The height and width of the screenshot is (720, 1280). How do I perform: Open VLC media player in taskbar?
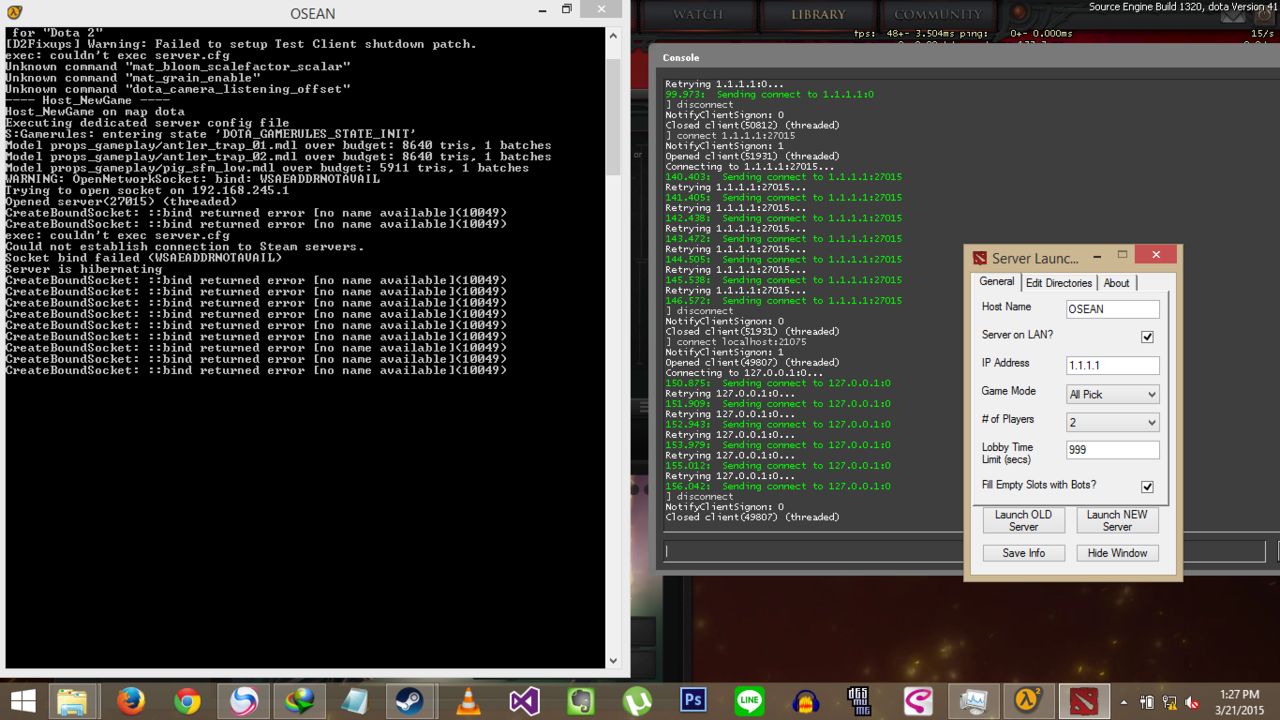[467, 701]
